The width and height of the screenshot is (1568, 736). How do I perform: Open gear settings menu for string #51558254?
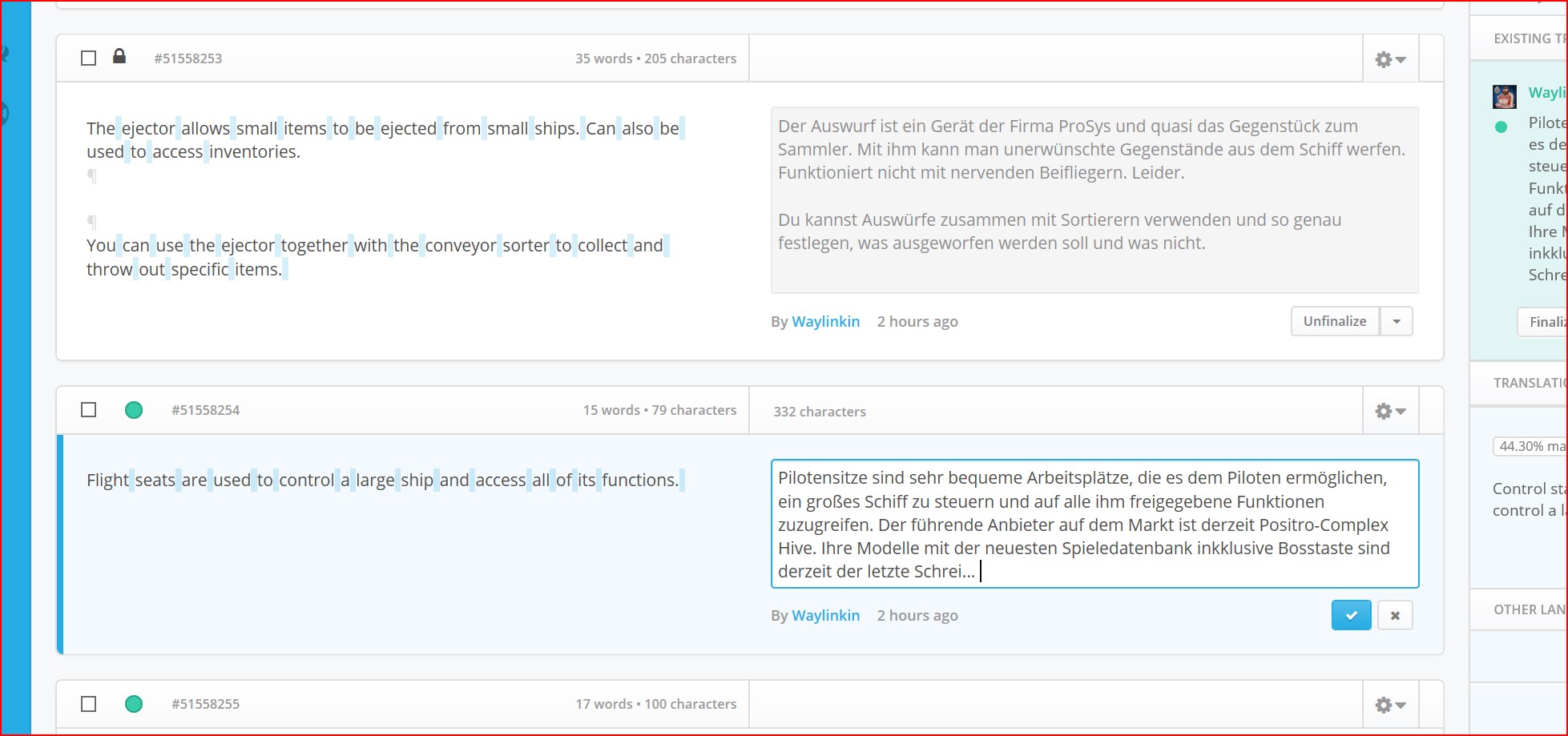(1390, 411)
